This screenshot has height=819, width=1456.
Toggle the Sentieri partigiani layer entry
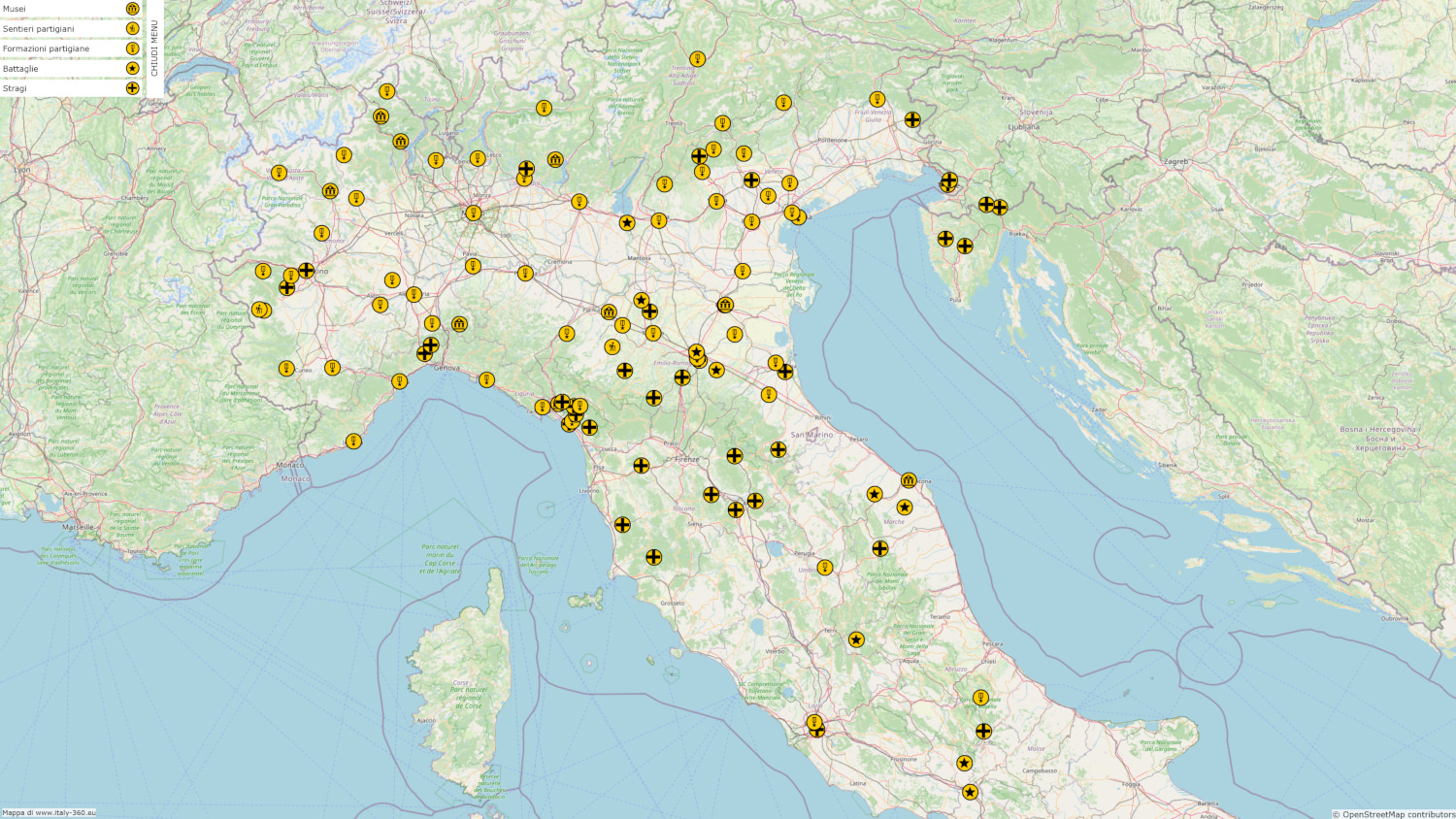(x=72, y=28)
